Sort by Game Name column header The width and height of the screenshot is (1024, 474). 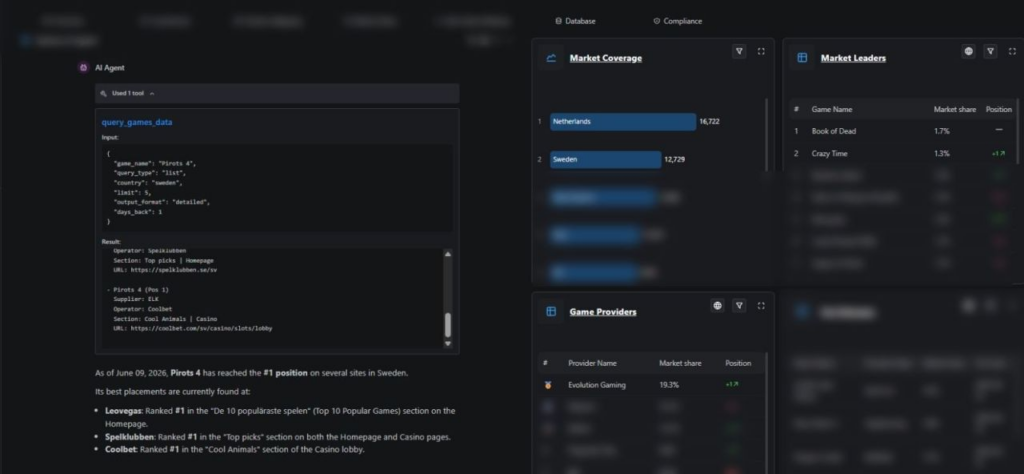click(x=831, y=109)
